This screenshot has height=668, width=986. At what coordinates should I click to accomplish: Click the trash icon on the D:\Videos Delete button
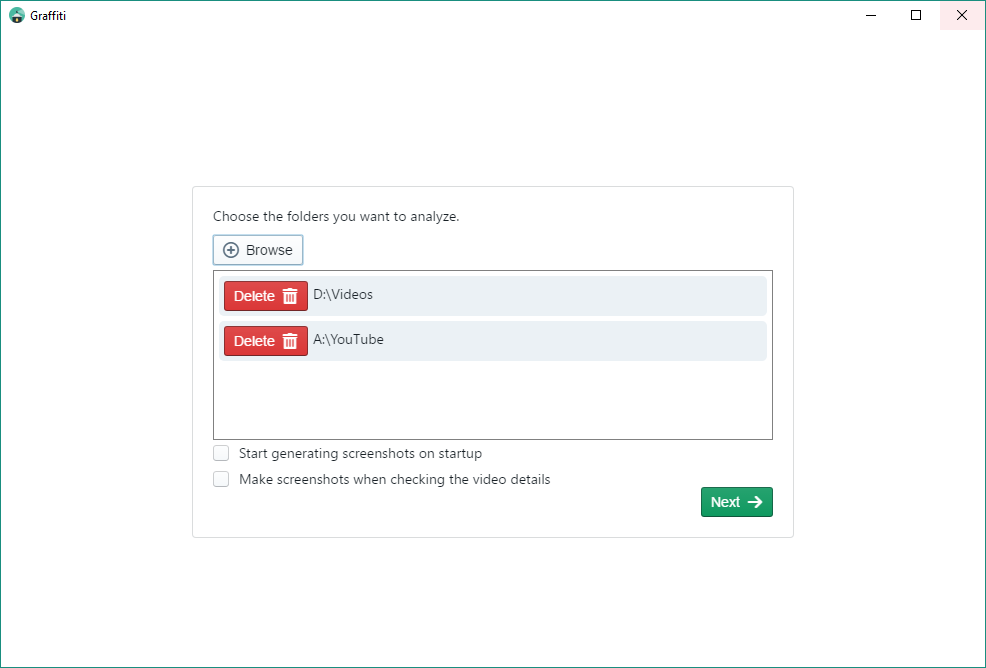coord(293,295)
